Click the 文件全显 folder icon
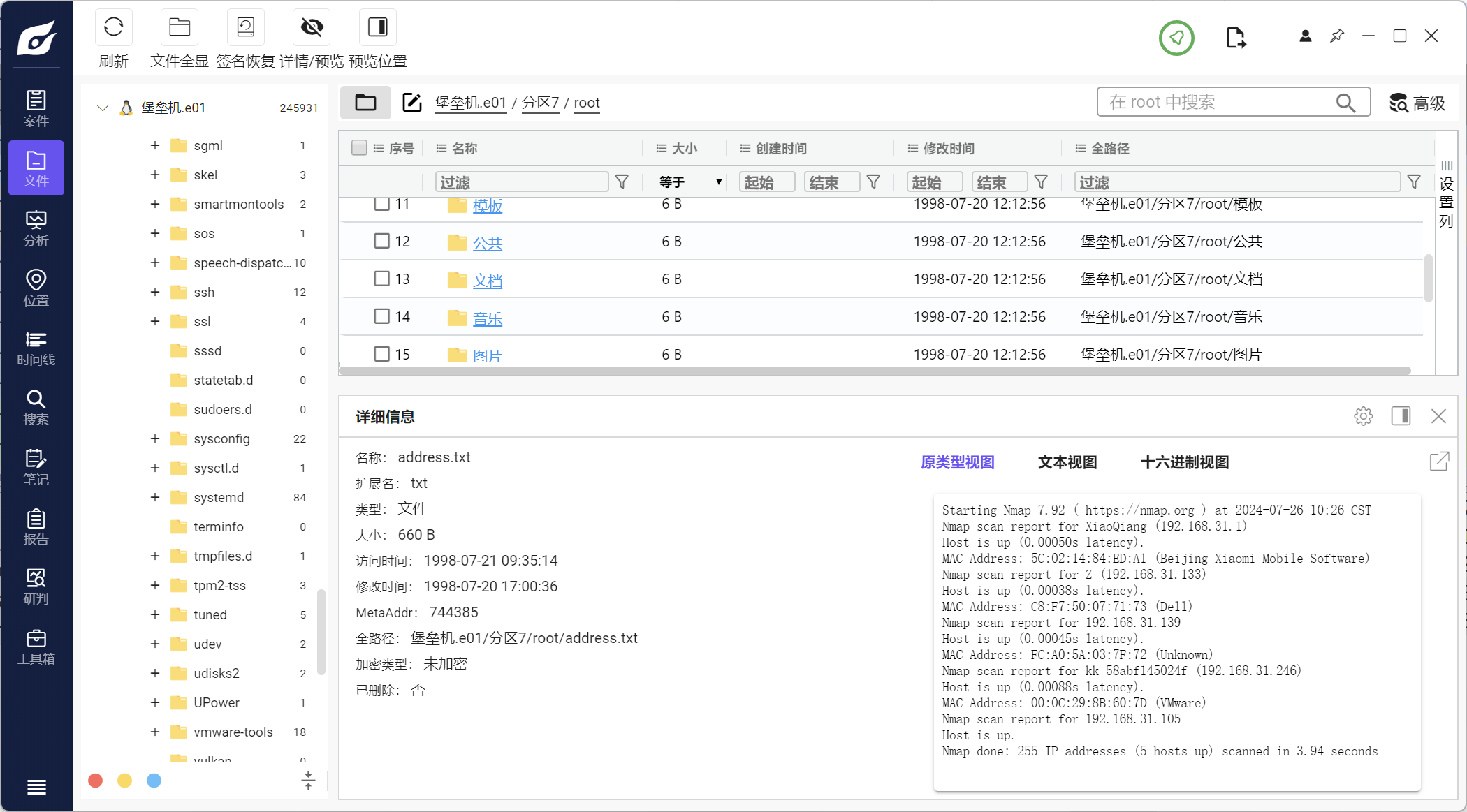1467x812 pixels. pos(180,27)
